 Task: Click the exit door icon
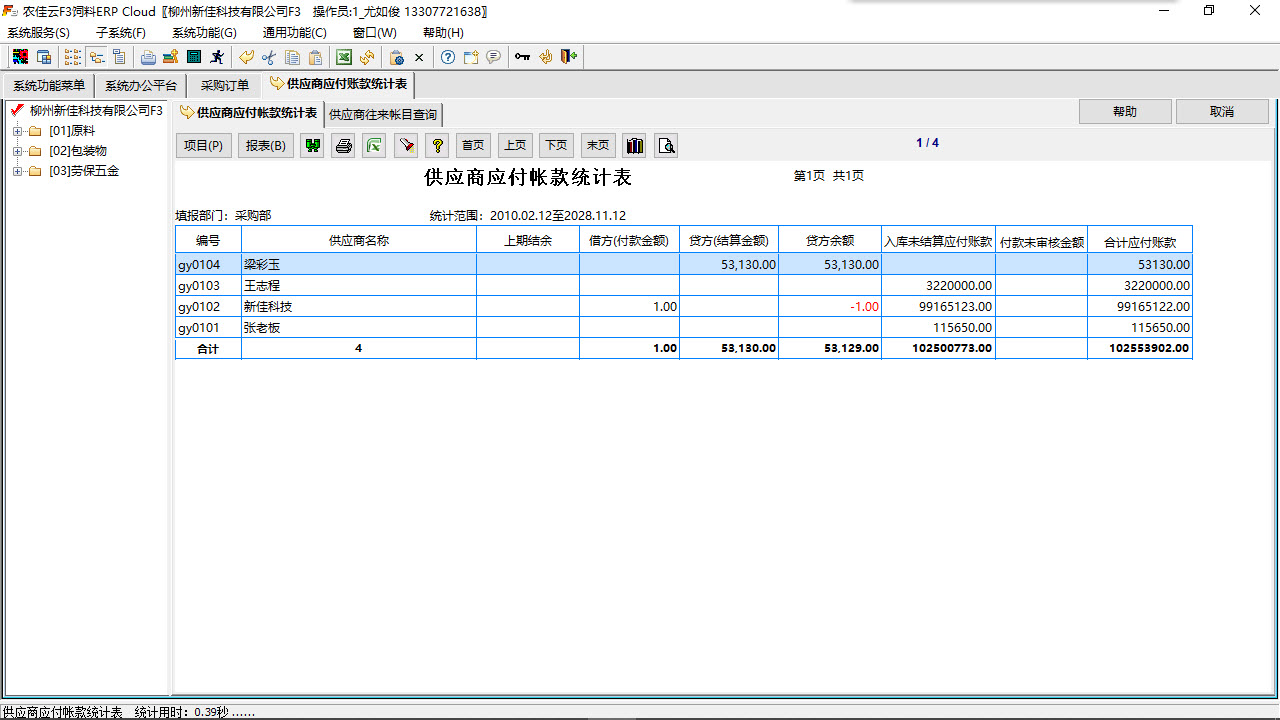point(568,57)
